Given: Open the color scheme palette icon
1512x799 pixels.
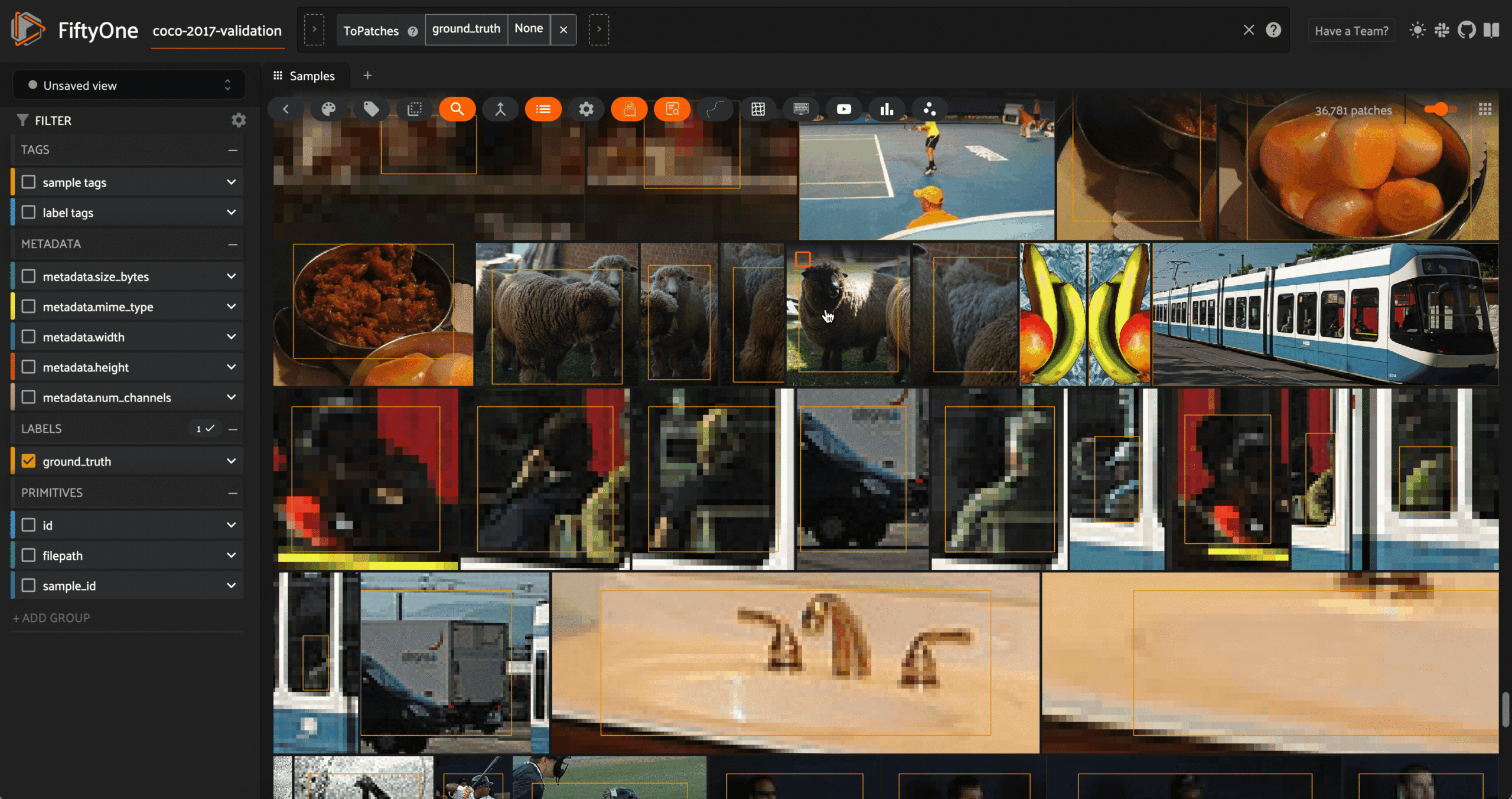Looking at the screenshot, I should click(x=328, y=109).
